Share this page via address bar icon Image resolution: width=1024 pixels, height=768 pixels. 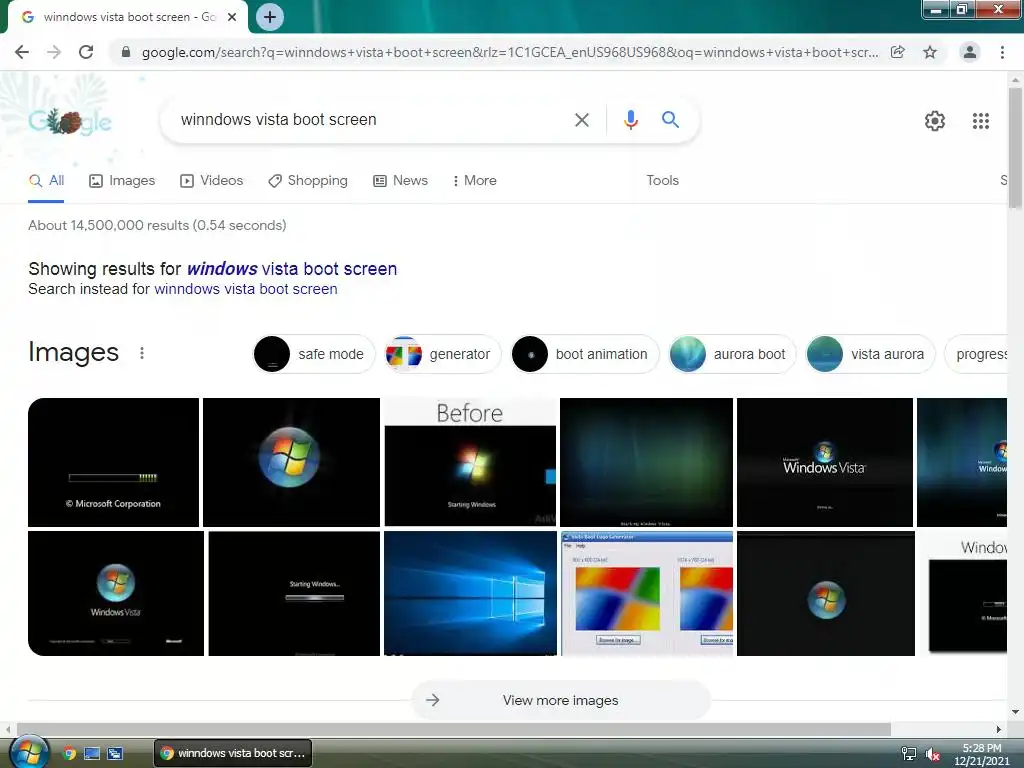[x=898, y=52]
